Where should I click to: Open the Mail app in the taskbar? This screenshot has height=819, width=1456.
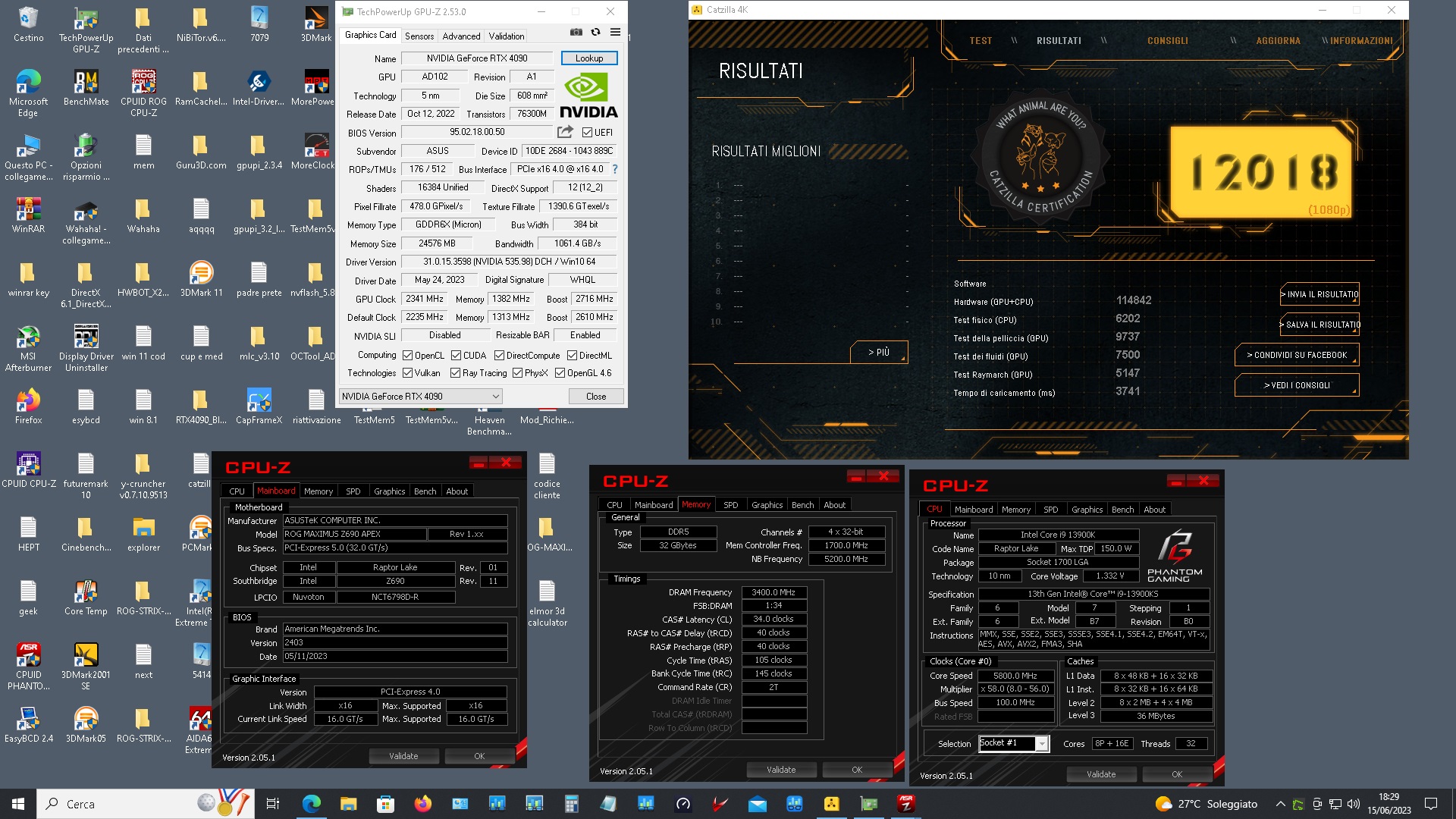(757, 804)
